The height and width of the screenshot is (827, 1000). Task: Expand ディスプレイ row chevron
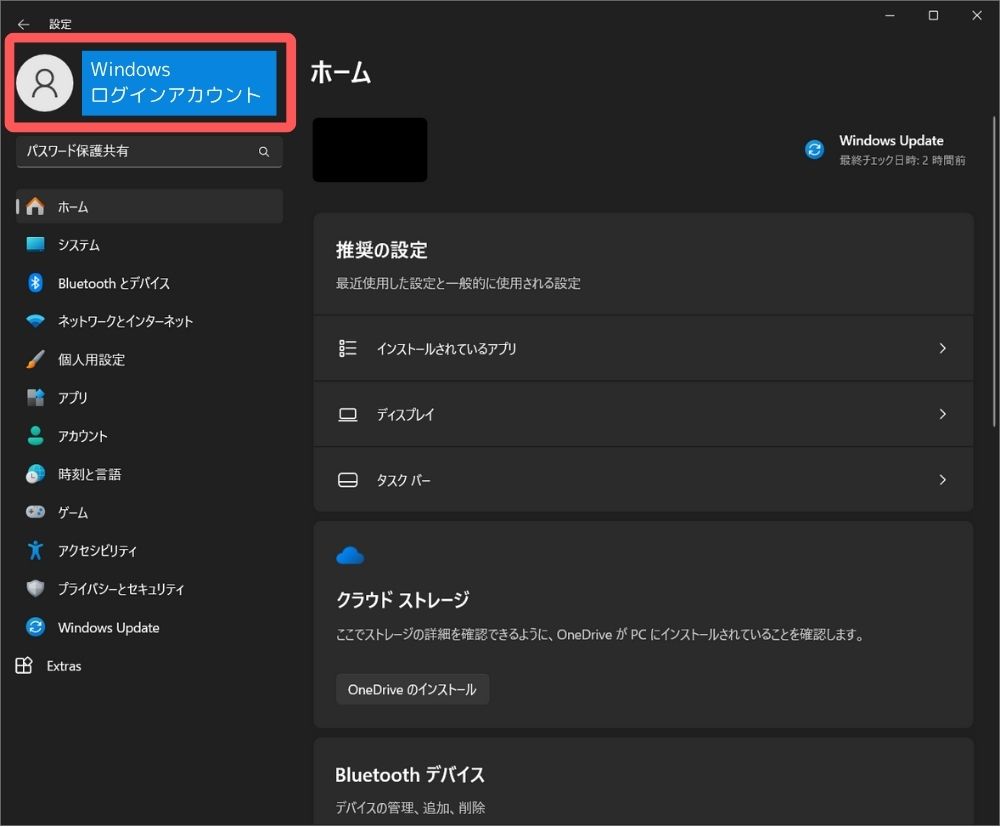pyautogui.click(x=943, y=414)
